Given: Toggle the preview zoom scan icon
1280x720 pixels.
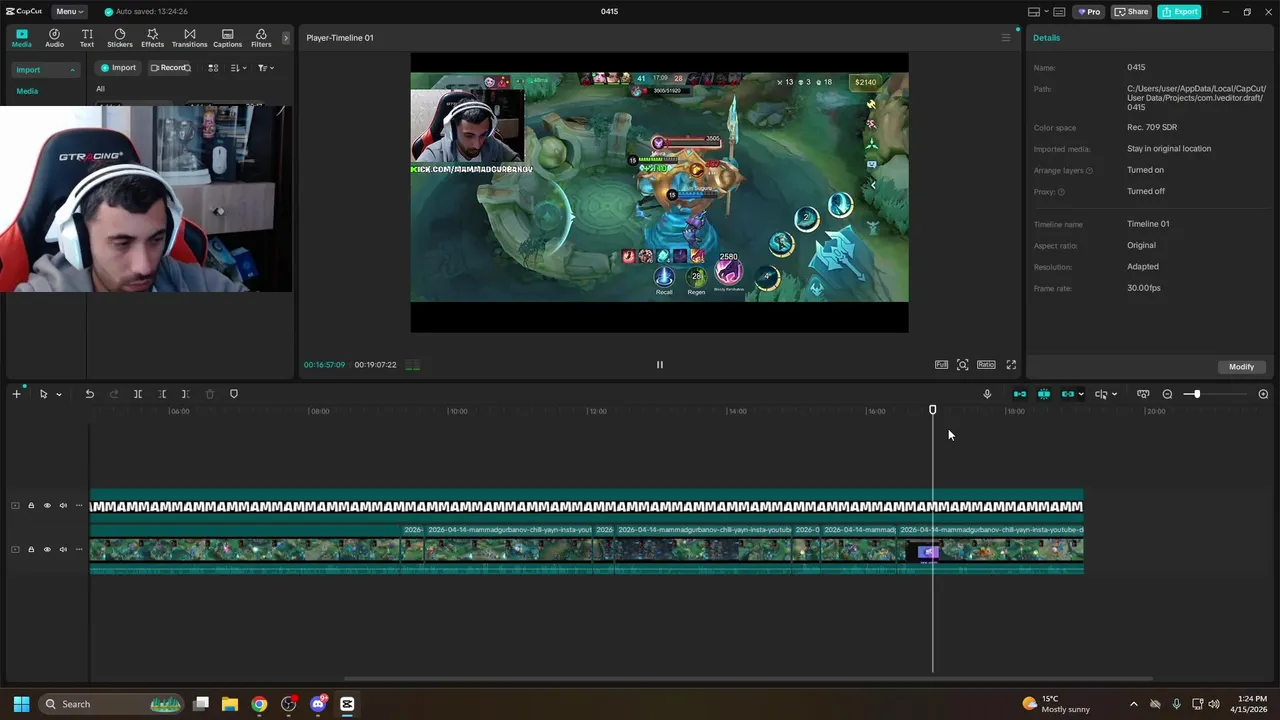Looking at the screenshot, I should 962,365.
